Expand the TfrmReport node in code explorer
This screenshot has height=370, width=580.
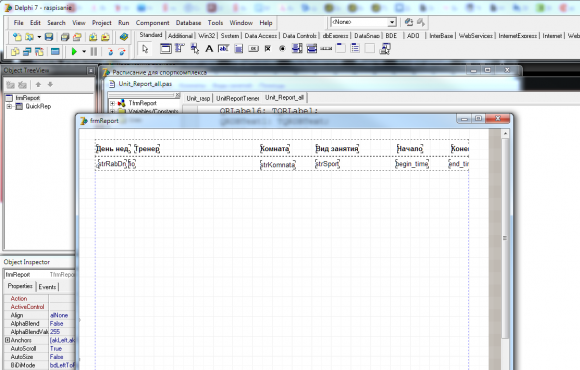[112, 103]
